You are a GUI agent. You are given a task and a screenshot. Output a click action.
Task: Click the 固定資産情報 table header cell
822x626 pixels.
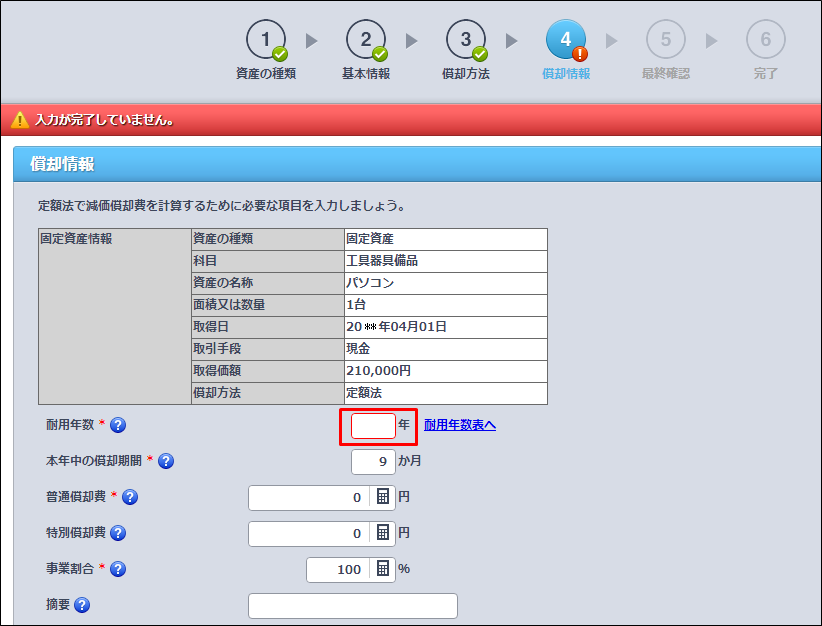pos(115,316)
